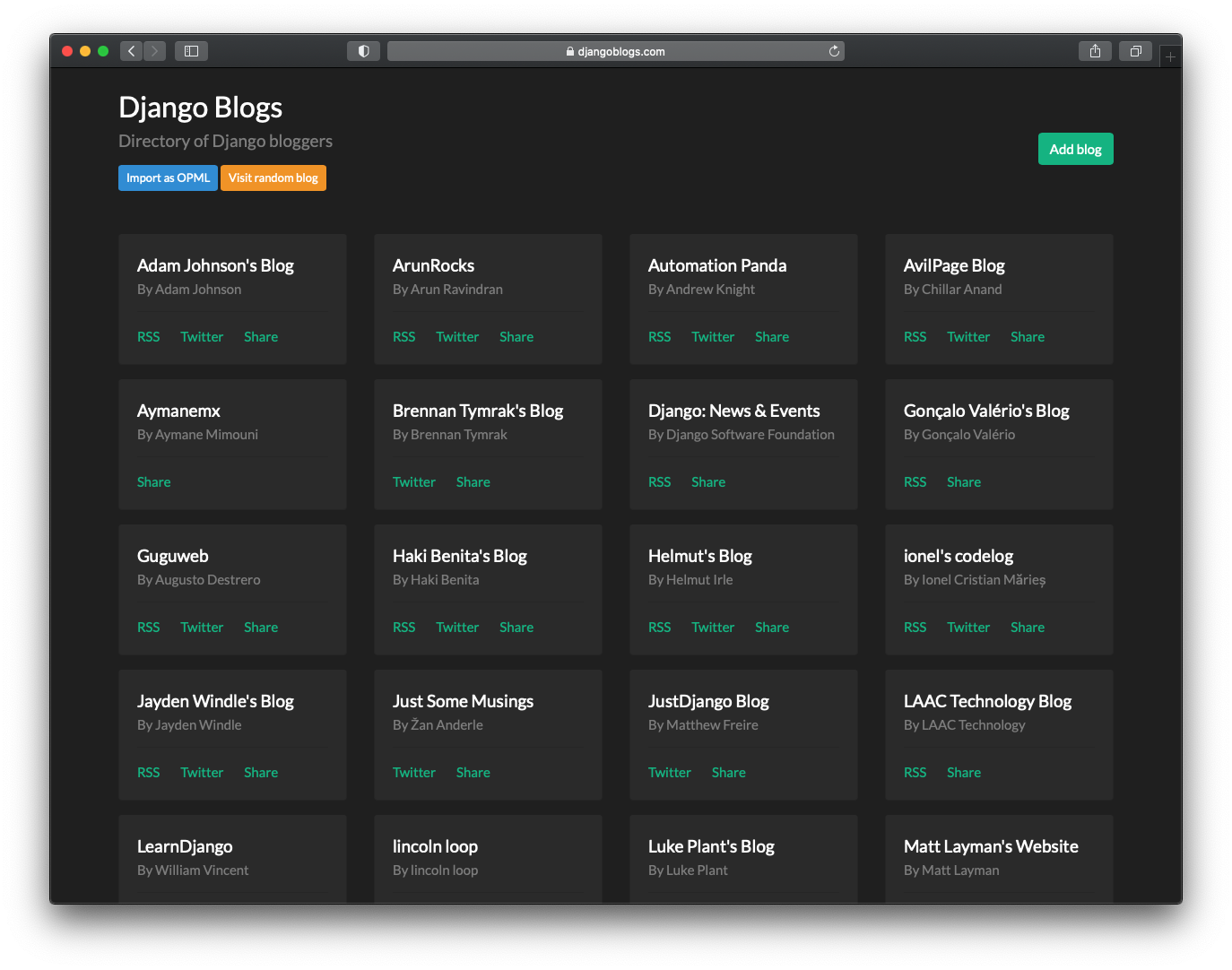Open Twitter link for Jayden Windle's Blog
The image size is (1232, 970).
coord(202,773)
